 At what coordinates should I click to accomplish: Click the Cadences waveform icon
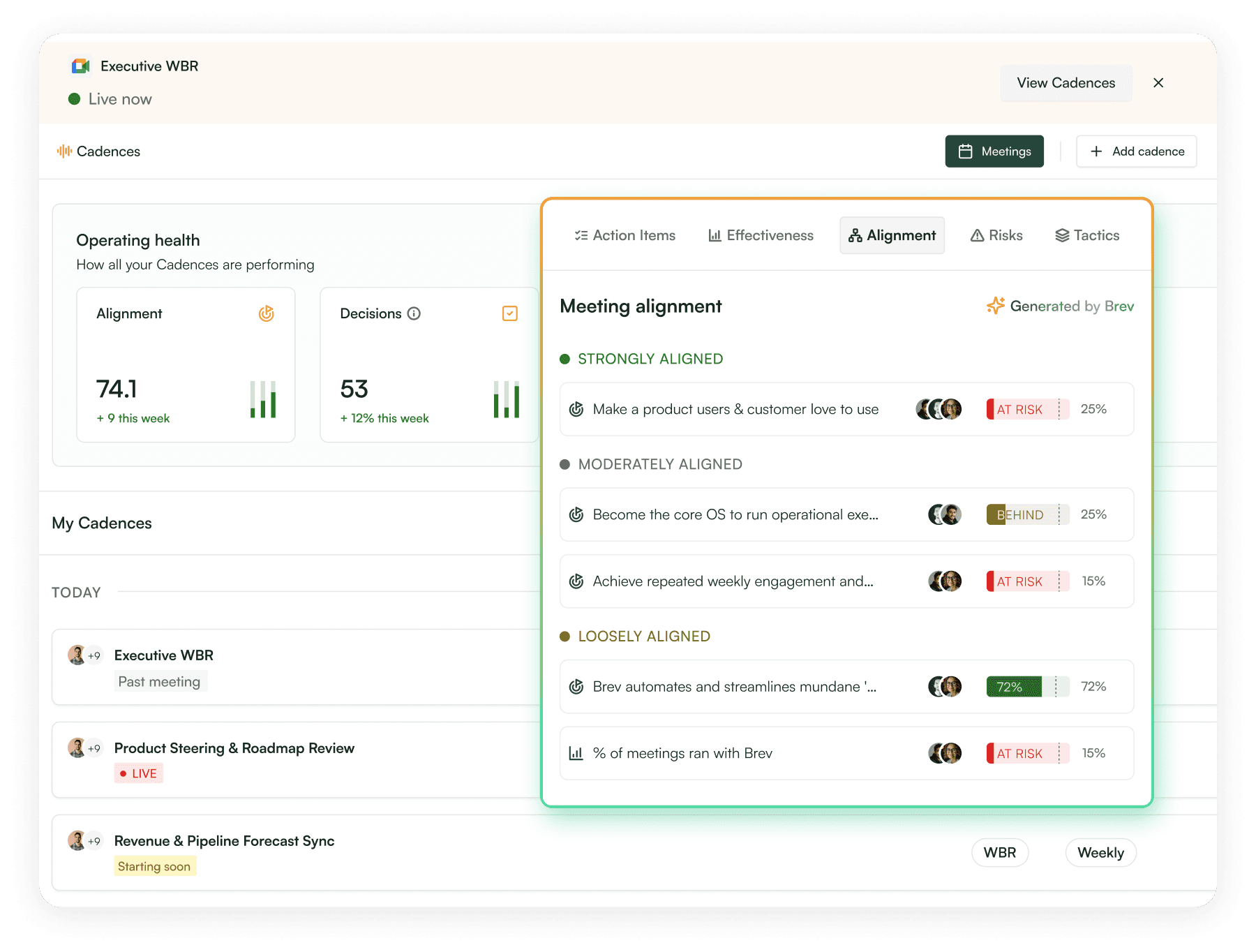click(x=64, y=151)
